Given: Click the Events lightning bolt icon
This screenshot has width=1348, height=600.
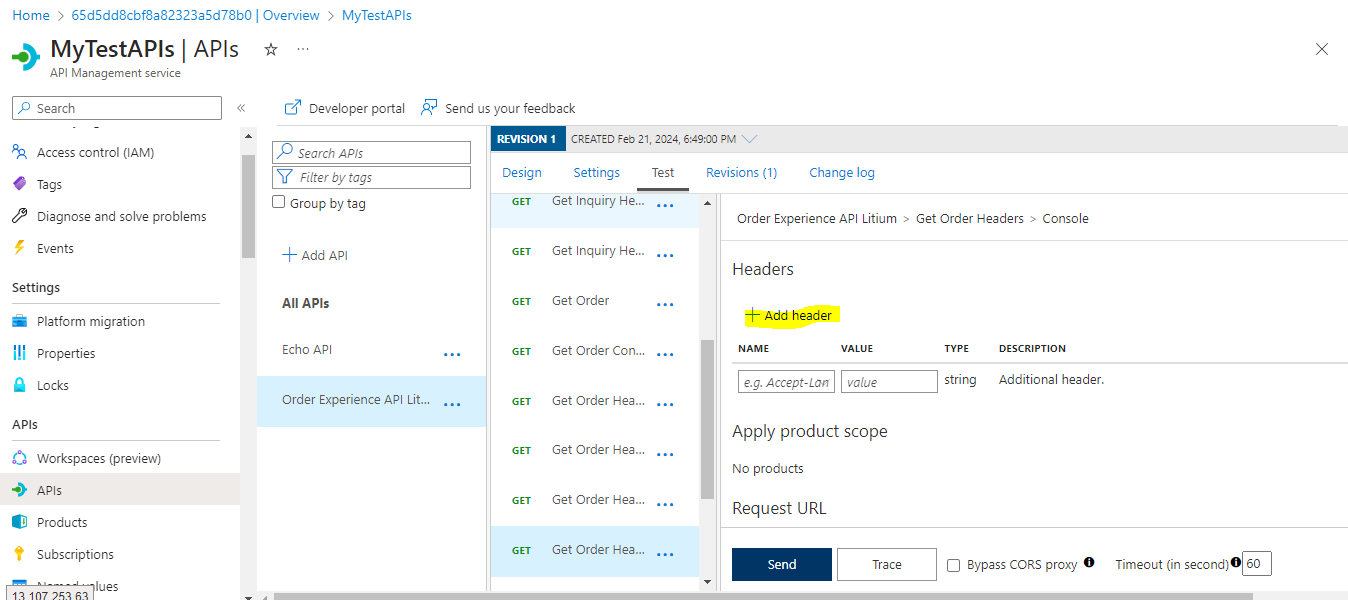Looking at the screenshot, I should (19, 248).
